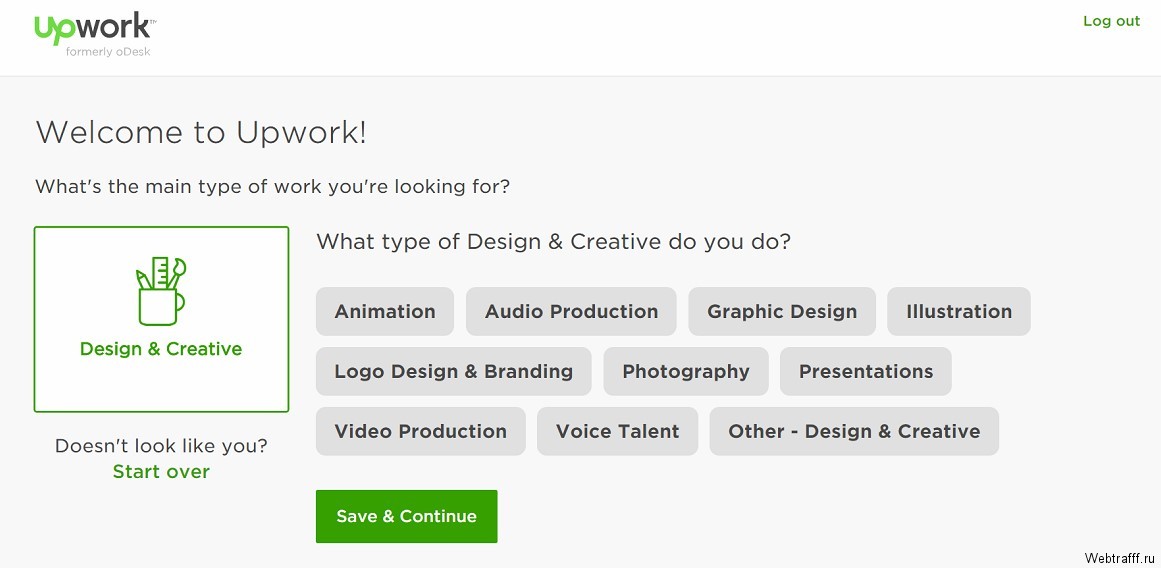Image resolution: width=1161 pixels, height=568 pixels.
Task: Log out of the account
Action: click(x=1111, y=21)
